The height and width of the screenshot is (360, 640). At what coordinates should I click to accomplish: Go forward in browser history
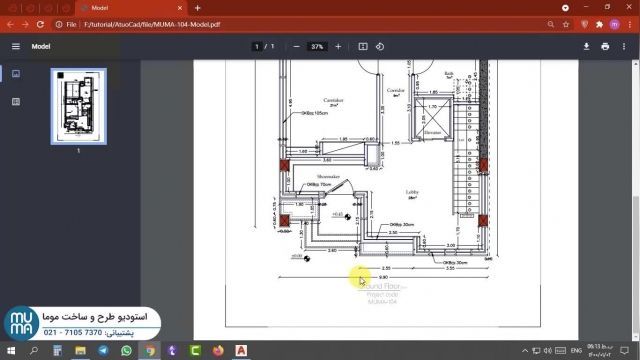(x=25, y=24)
